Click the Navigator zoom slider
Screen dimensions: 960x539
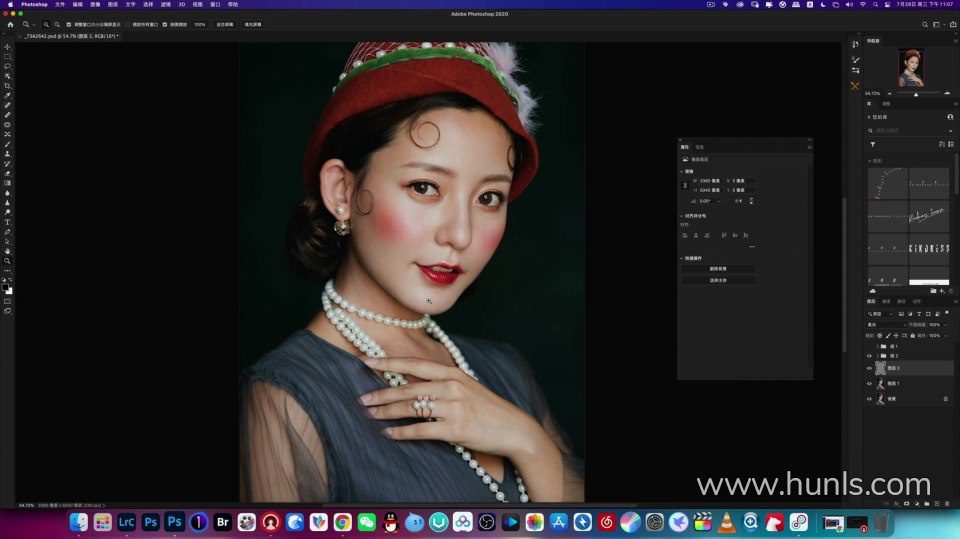point(917,94)
